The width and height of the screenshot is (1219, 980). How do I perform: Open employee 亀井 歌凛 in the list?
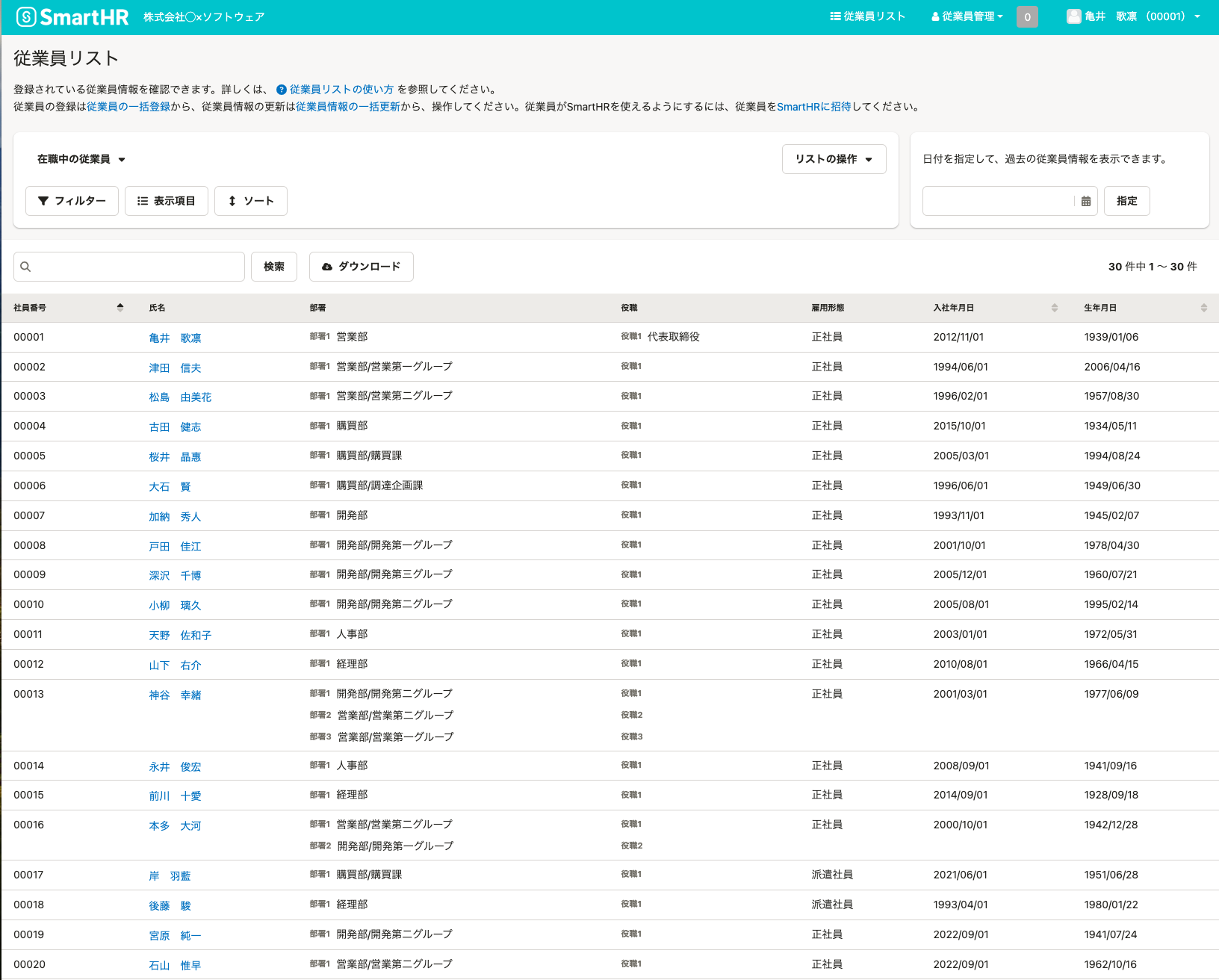click(175, 338)
